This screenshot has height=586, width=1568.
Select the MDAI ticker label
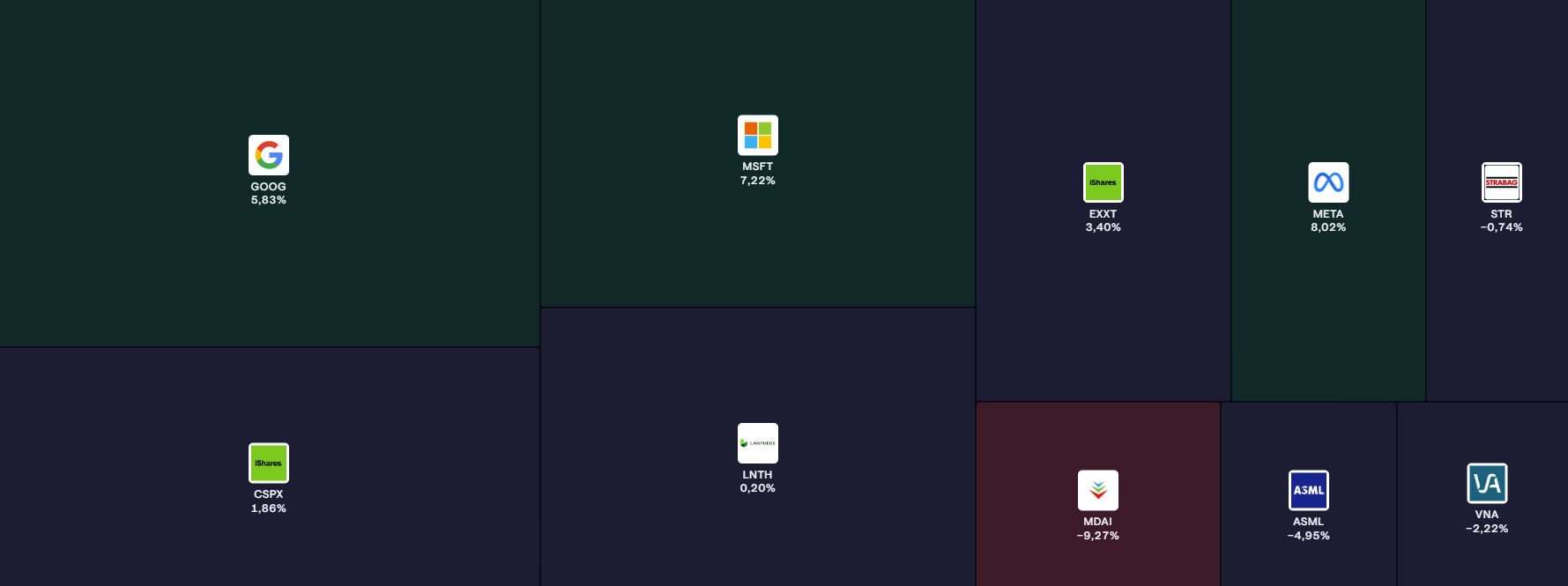[1098, 522]
